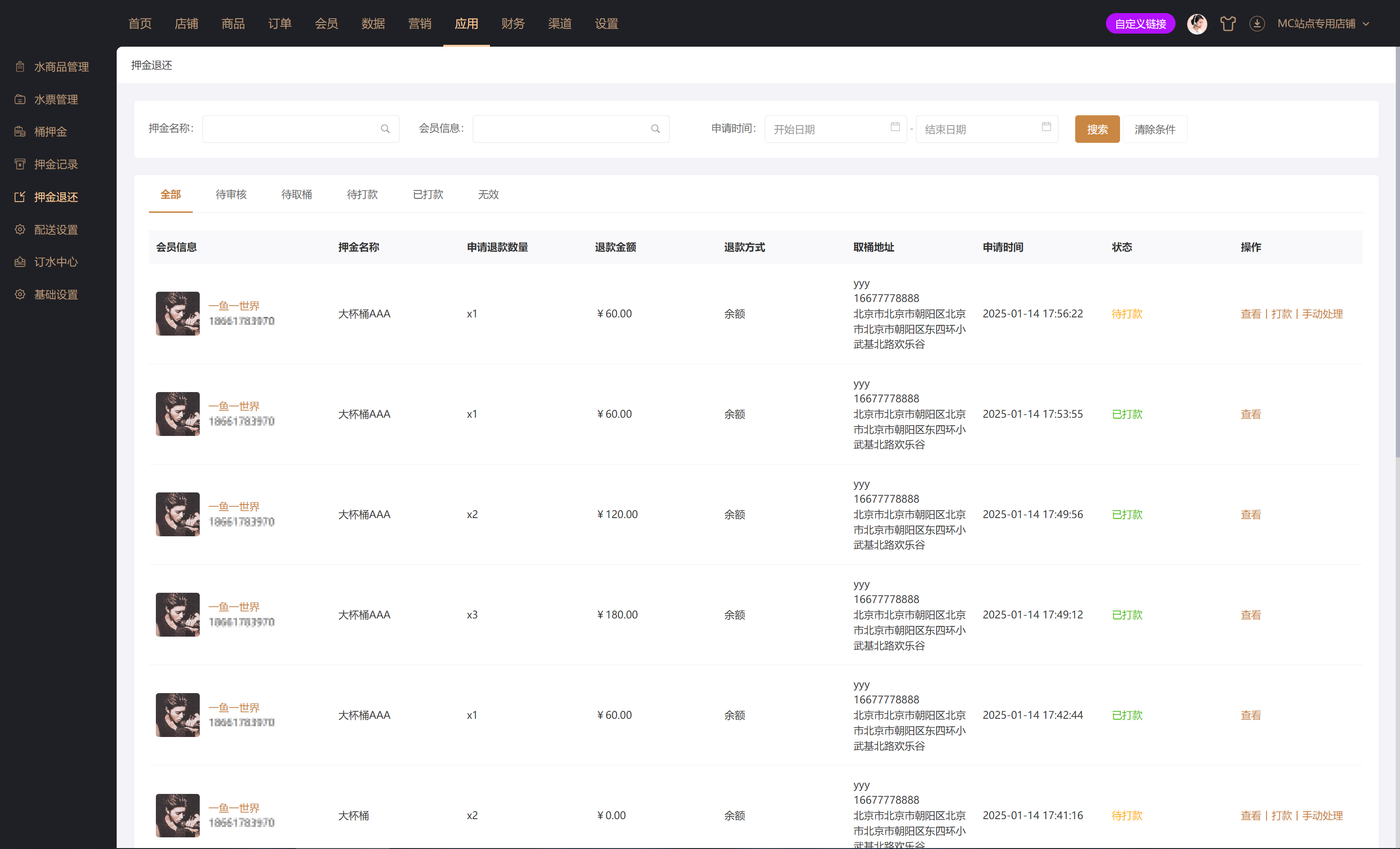This screenshot has height=849, width=1400.
Task: Open calendar icon for 开始日期
Action: pos(895,127)
